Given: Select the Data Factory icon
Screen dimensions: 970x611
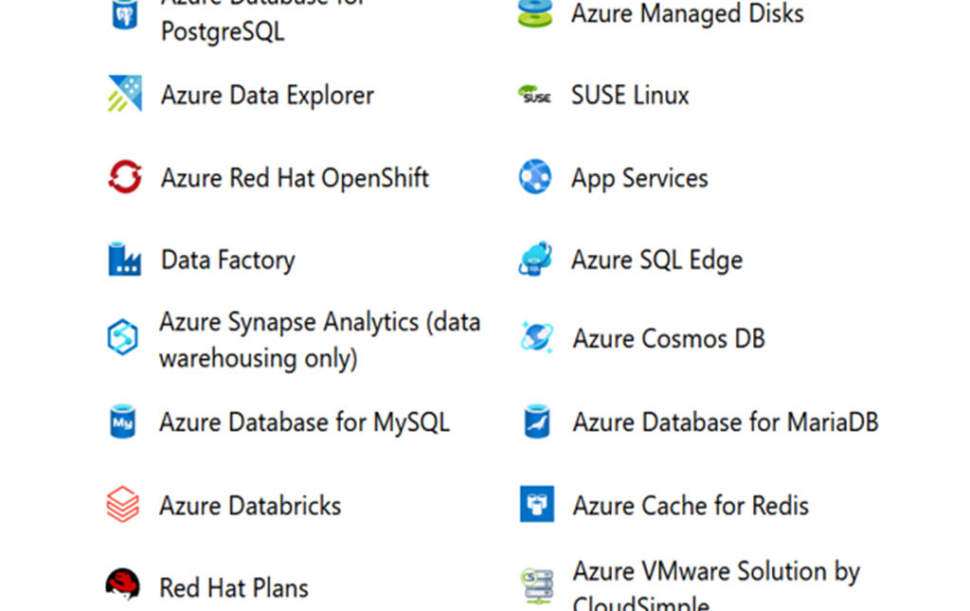Looking at the screenshot, I should click(124, 258).
